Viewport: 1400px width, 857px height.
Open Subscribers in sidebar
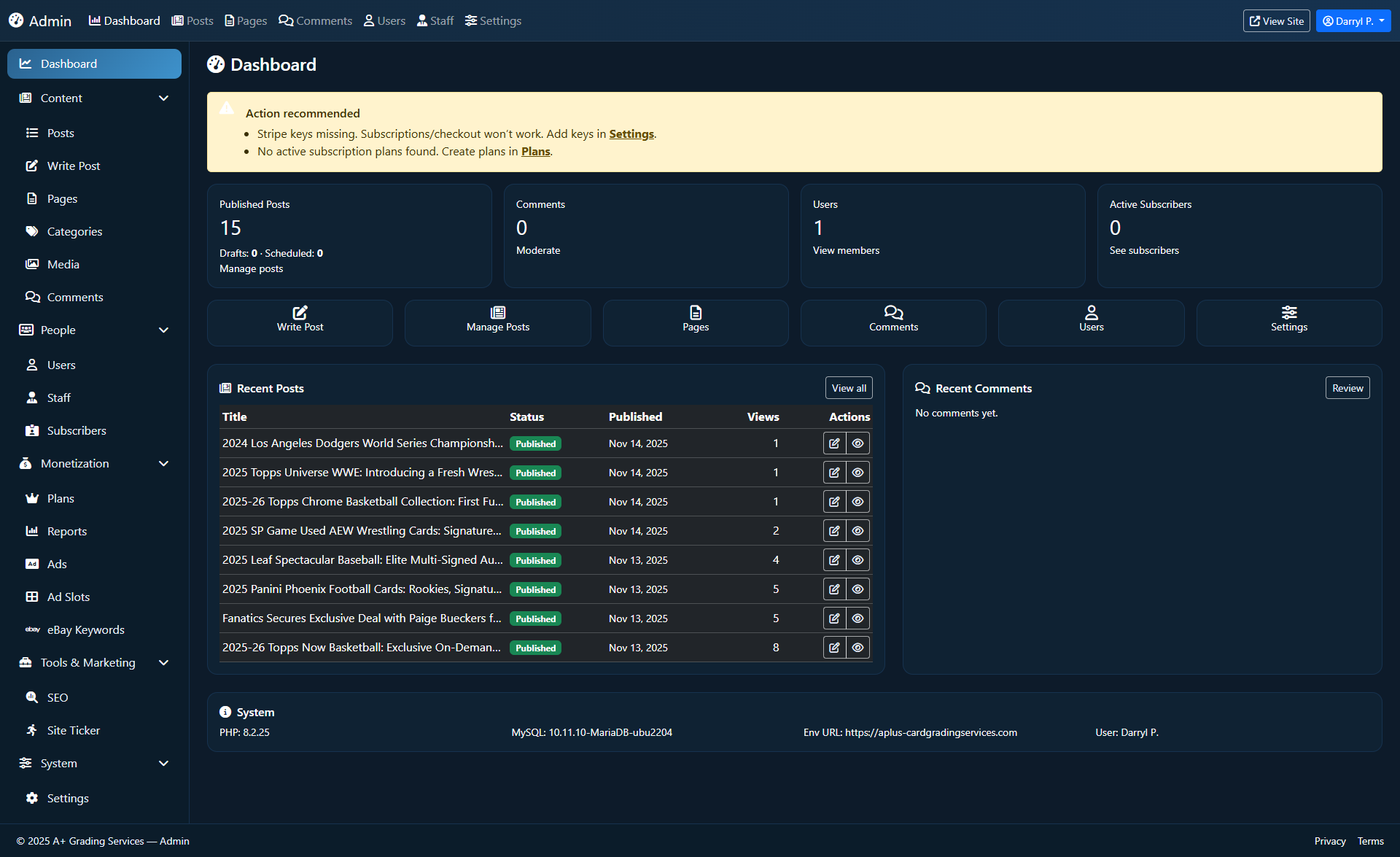click(77, 430)
